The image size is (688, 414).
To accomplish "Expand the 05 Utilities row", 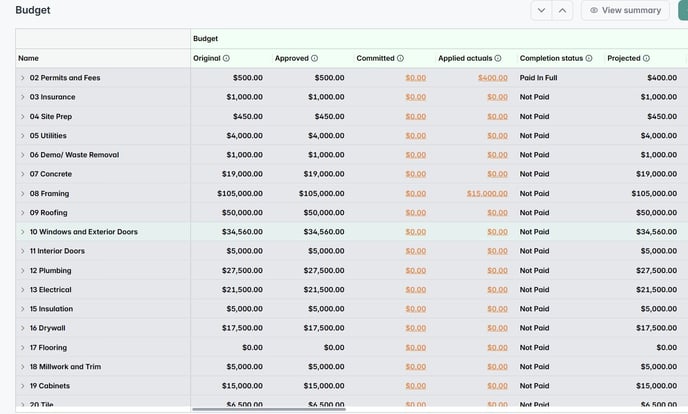I will [x=22, y=136].
